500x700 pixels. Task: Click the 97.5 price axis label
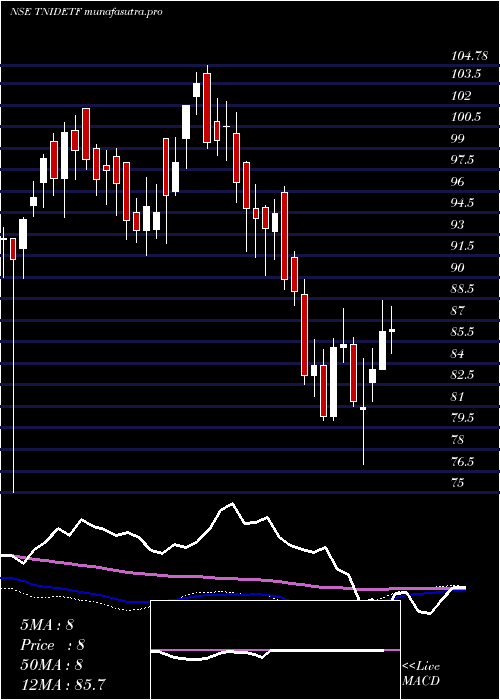click(x=463, y=160)
